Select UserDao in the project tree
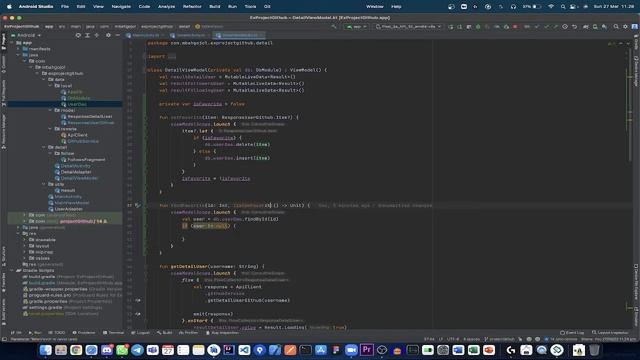Screen dimensions: 640x360 coord(77,104)
